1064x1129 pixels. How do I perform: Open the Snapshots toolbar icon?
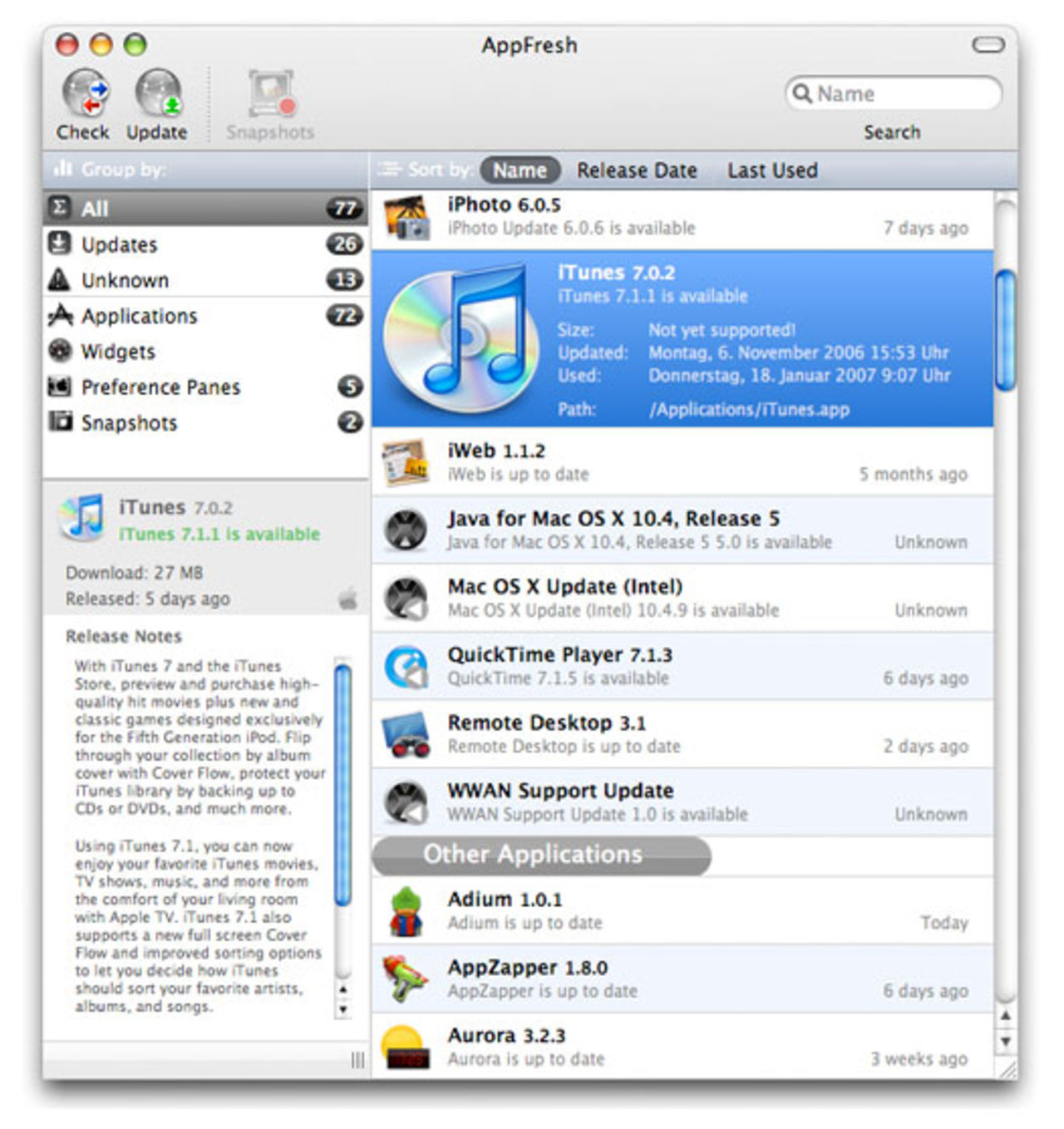click(x=271, y=94)
